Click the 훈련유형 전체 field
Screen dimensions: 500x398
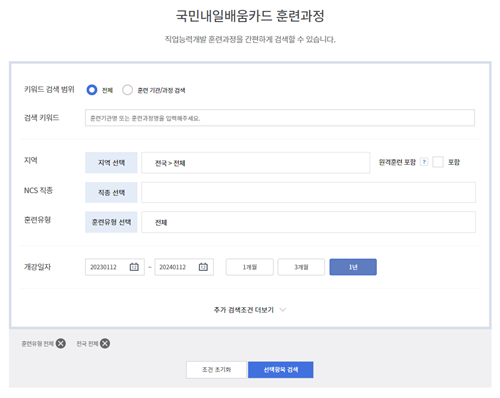click(308, 222)
